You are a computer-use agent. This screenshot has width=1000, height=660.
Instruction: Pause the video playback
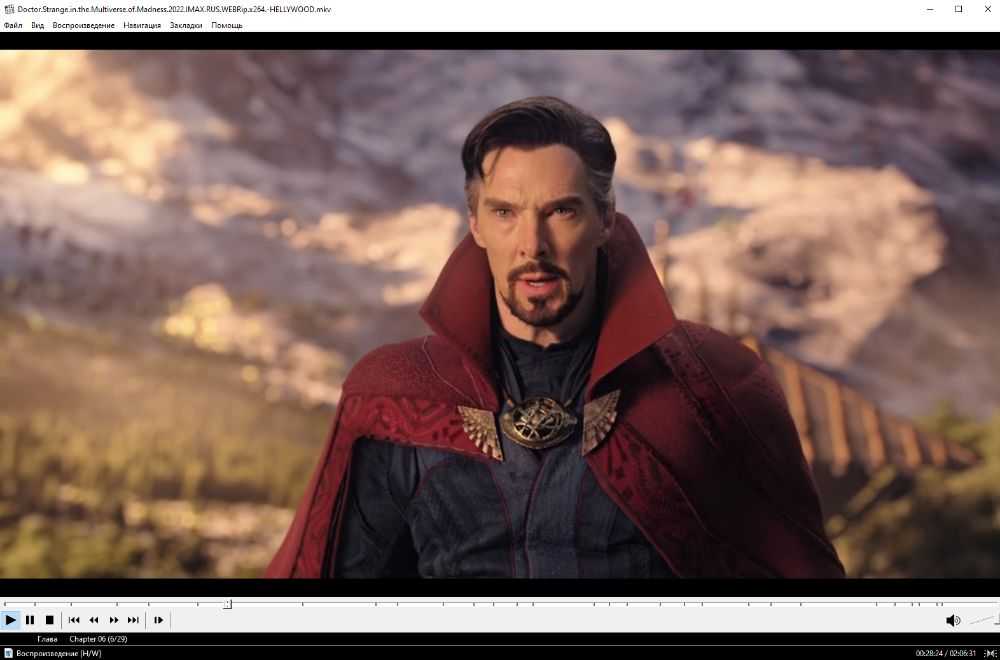click(30, 620)
